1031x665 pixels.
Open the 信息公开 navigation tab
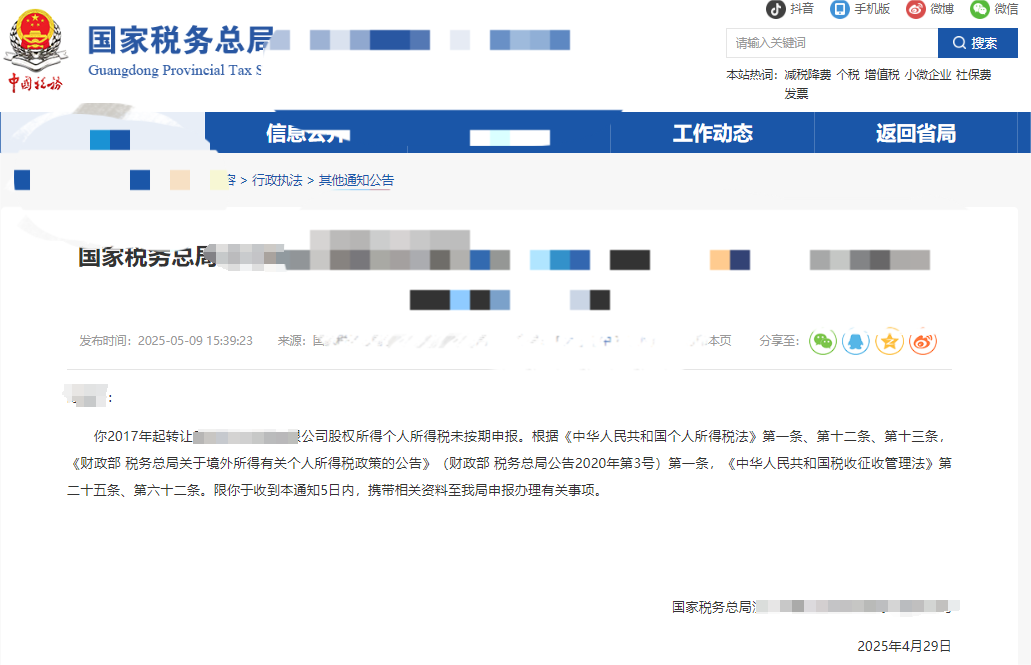coord(307,134)
